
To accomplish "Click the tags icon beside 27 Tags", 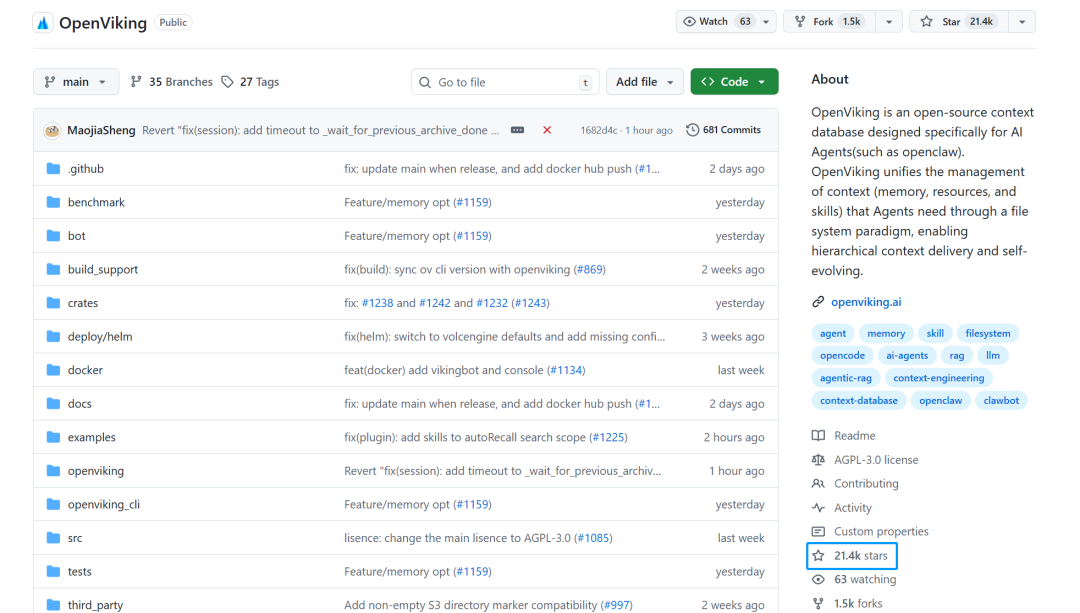I will (x=228, y=82).
